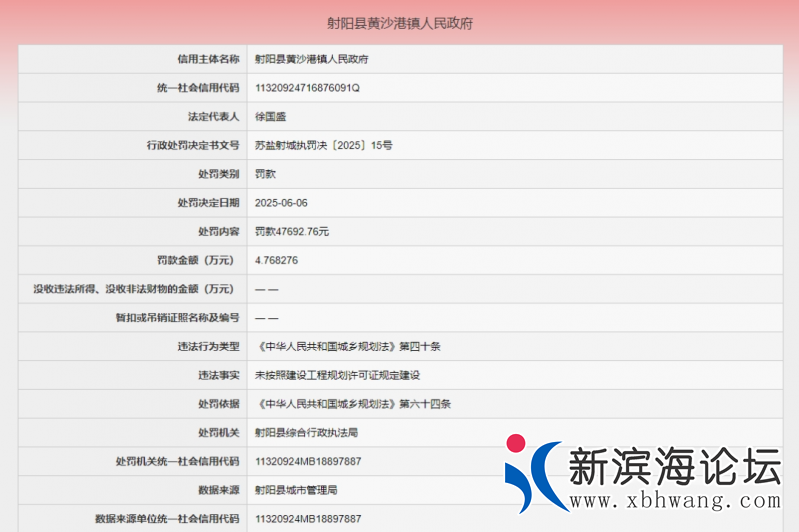Select the decision date 2025-06-06

point(282,203)
